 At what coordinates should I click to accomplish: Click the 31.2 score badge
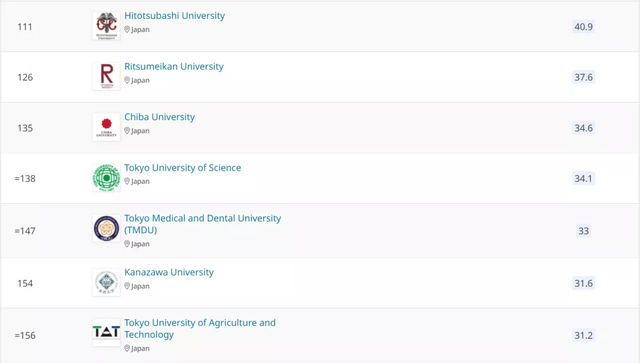coord(583,335)
